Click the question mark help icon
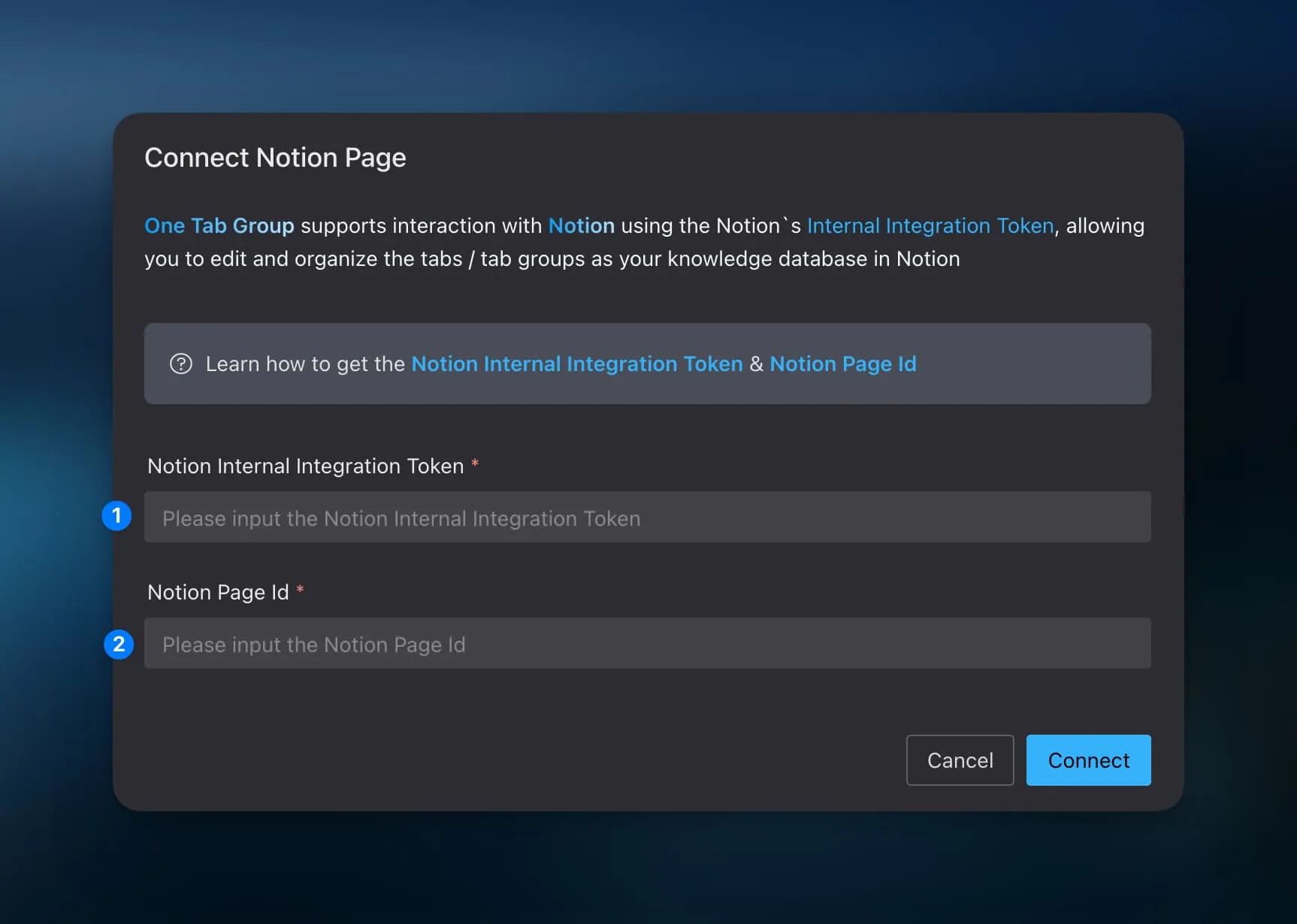 [x=181, y=364]
